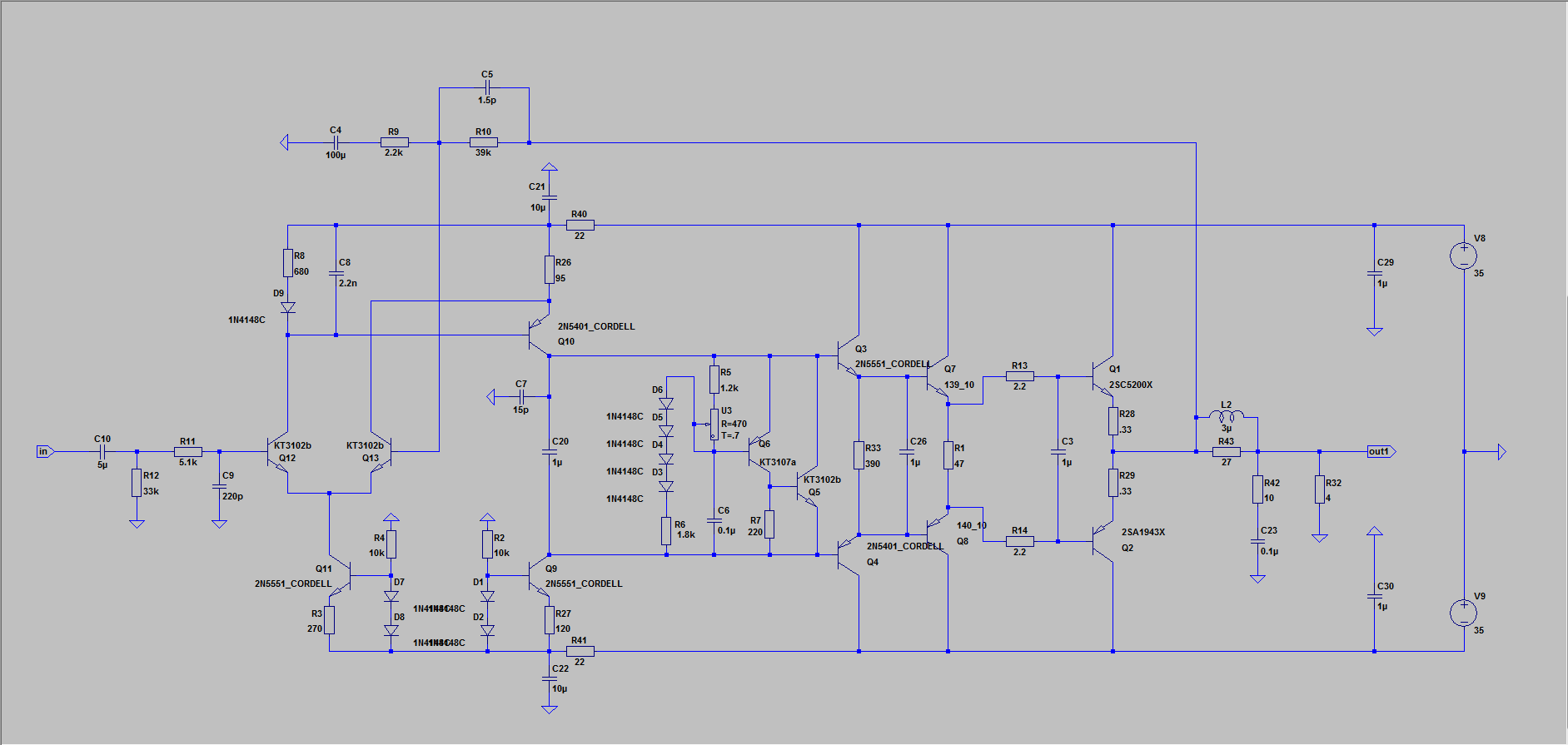This screenshot has width=1568, height=745.
Task: Select the R41 22 ohm resistor
Action: (580, 651)
